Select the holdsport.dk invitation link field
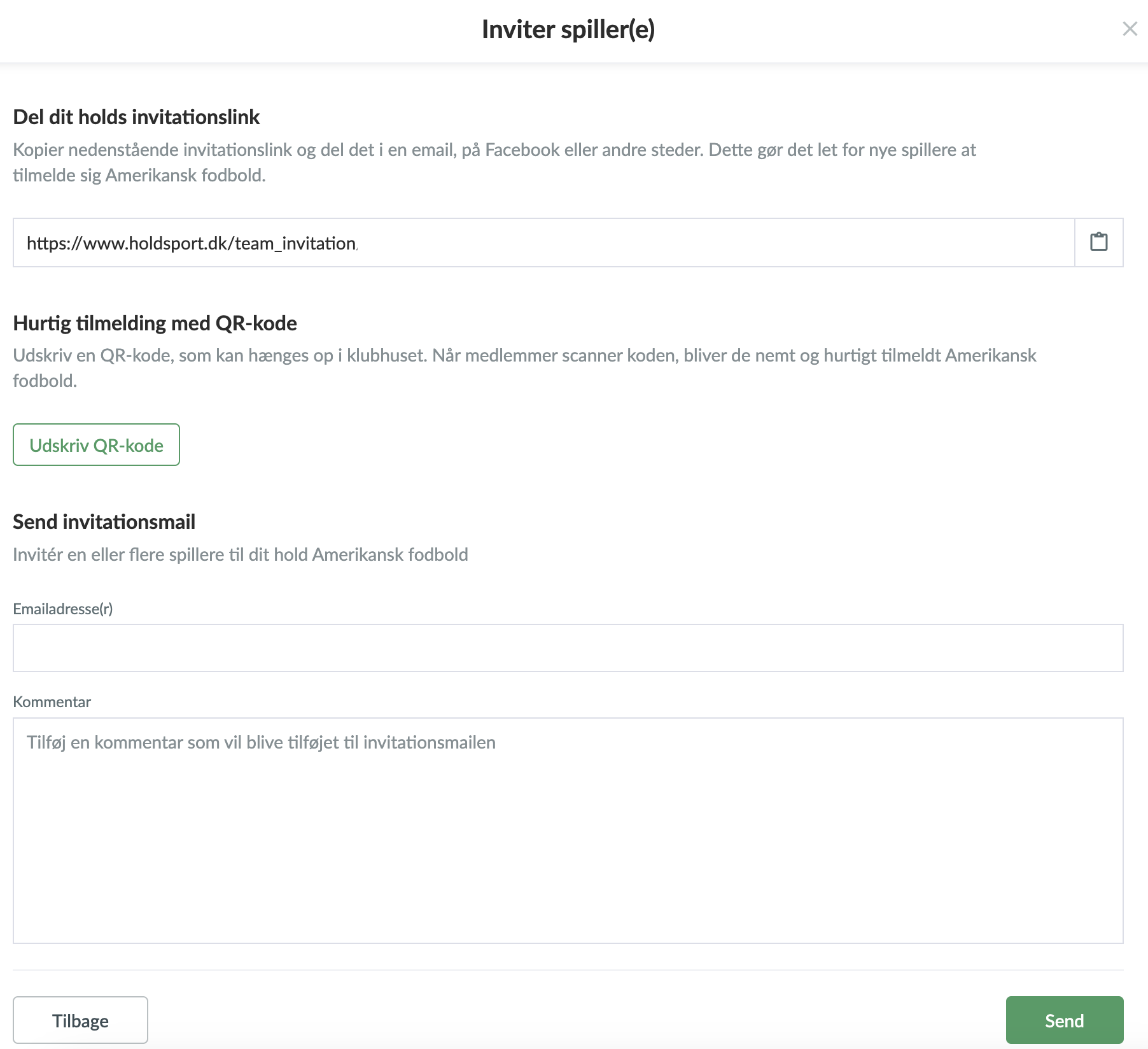The image size is (1148, 1049). 543,242
